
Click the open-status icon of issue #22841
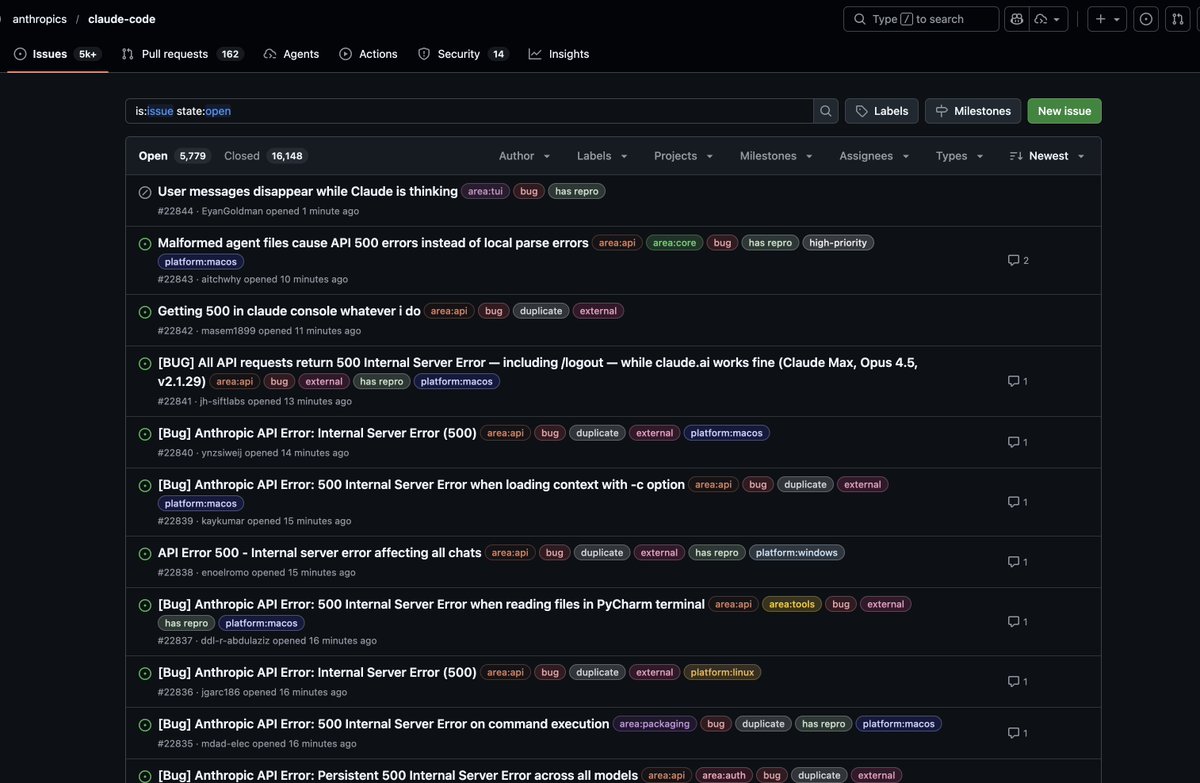(x=145, y=363)
